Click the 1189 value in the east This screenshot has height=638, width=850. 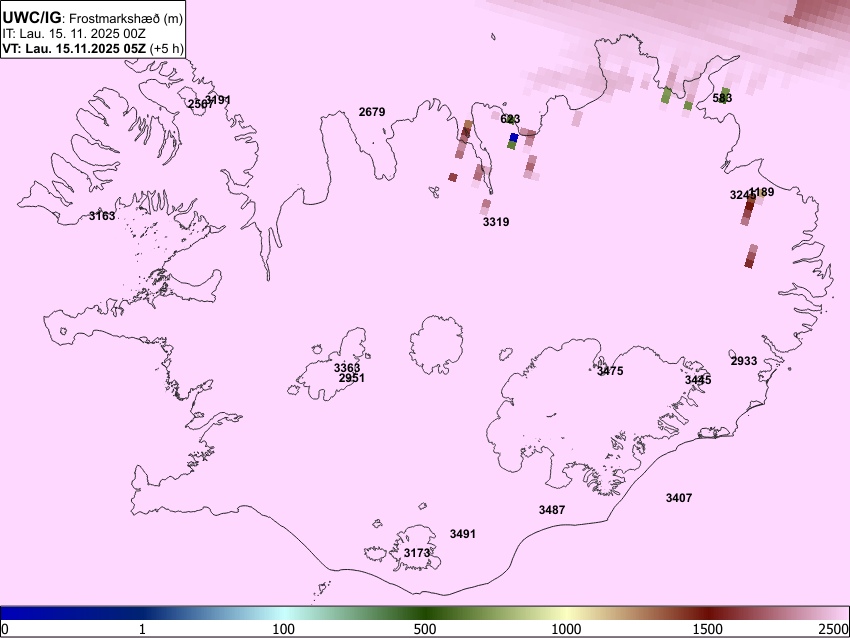(x=762, y=192)
